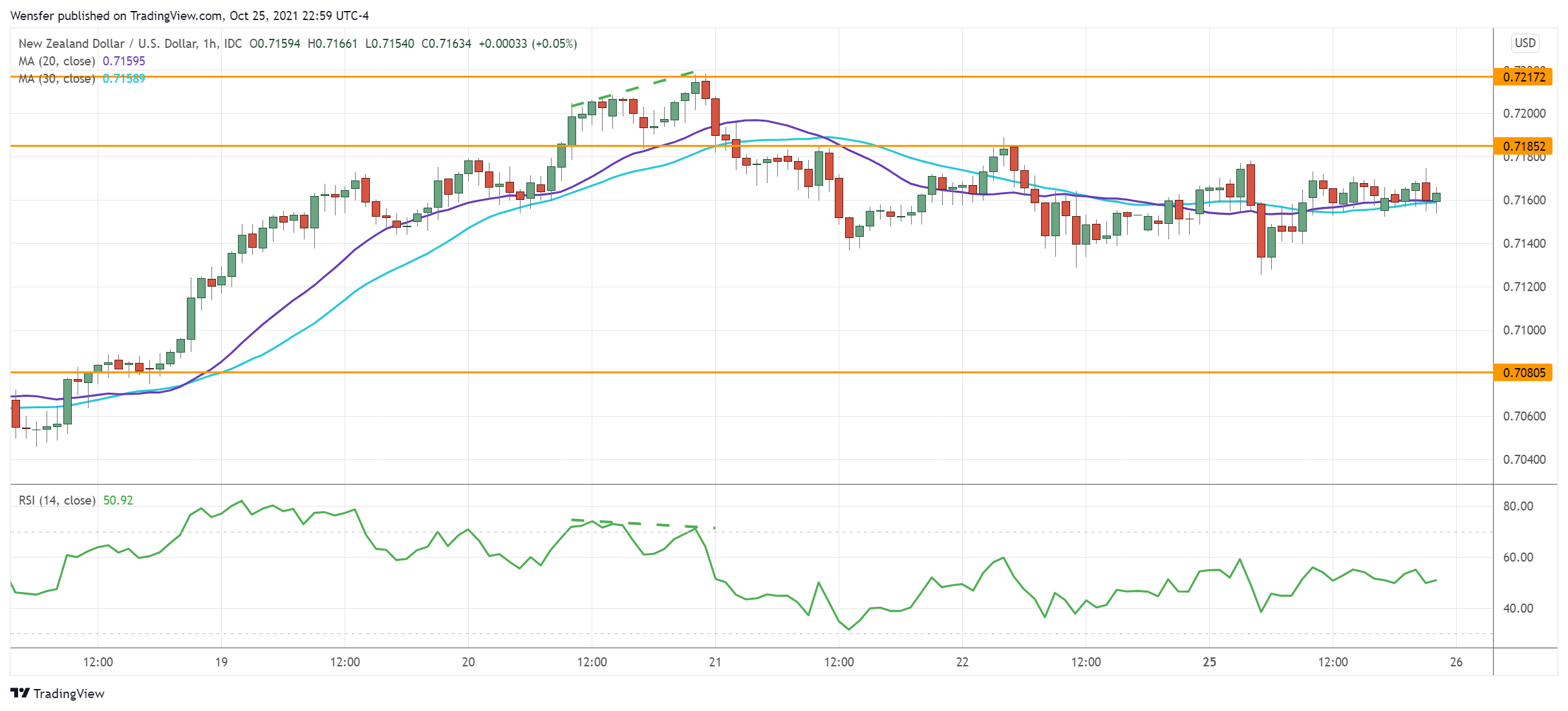
Task: Click the "Wensfer published on TradingView.com" header text
Action: click(x=116, y=16)
